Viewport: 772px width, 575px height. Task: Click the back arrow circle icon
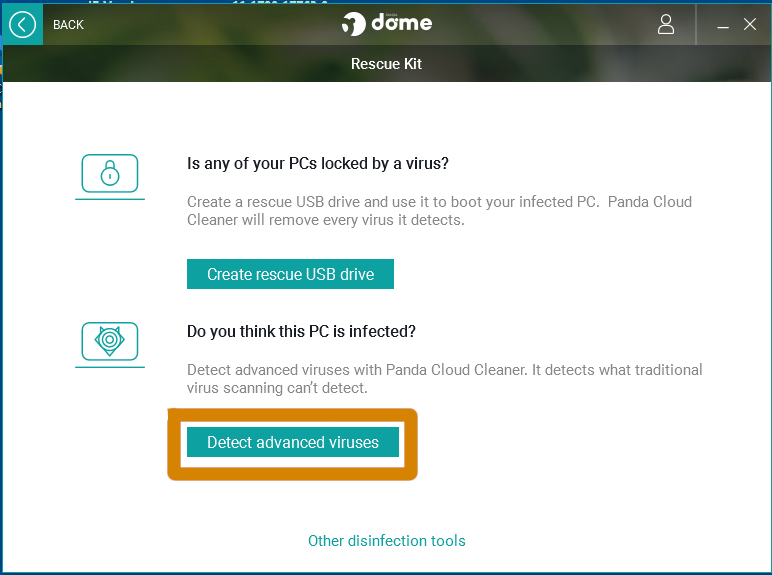click(x=23, y=25)
